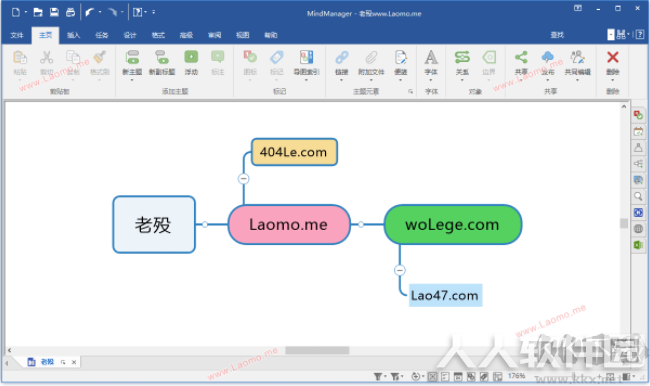Expand the Link (链接) dropdown arrow
The width and height of the screenshot is (650, 386).
tap(342, 80)
